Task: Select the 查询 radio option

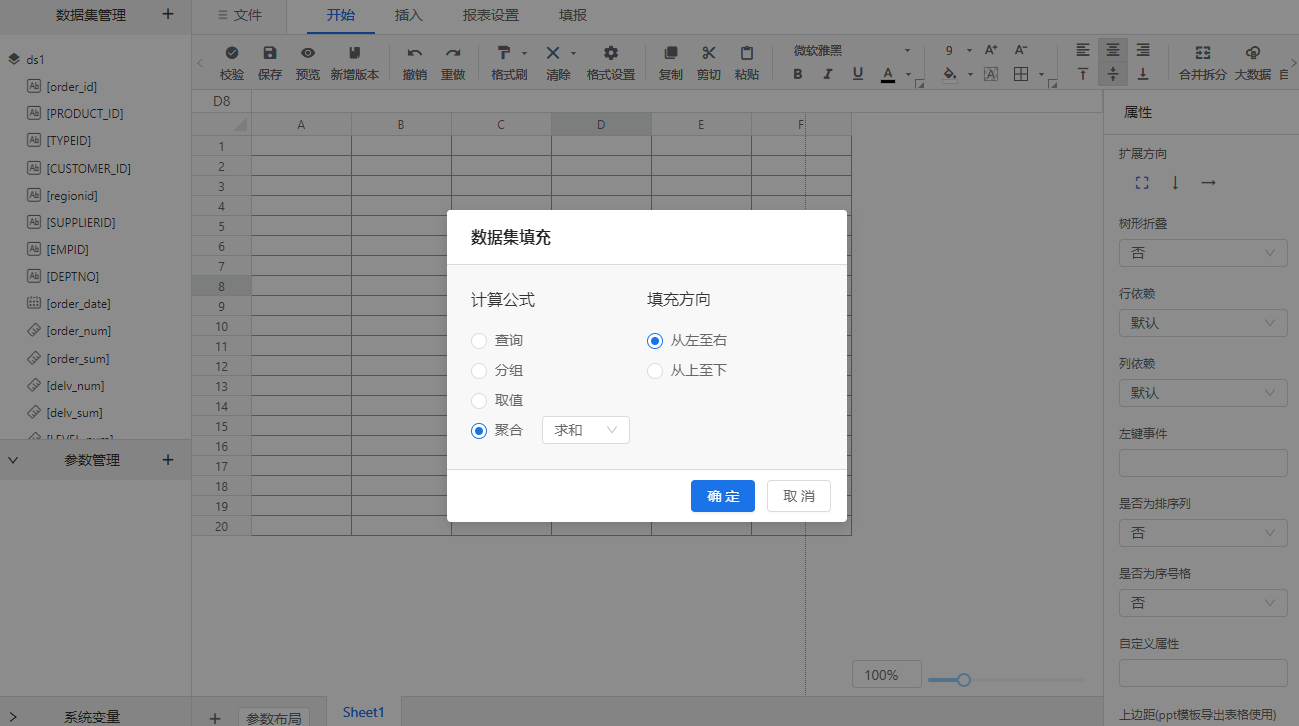Action: pyautogui.click(x=479, y=341)
